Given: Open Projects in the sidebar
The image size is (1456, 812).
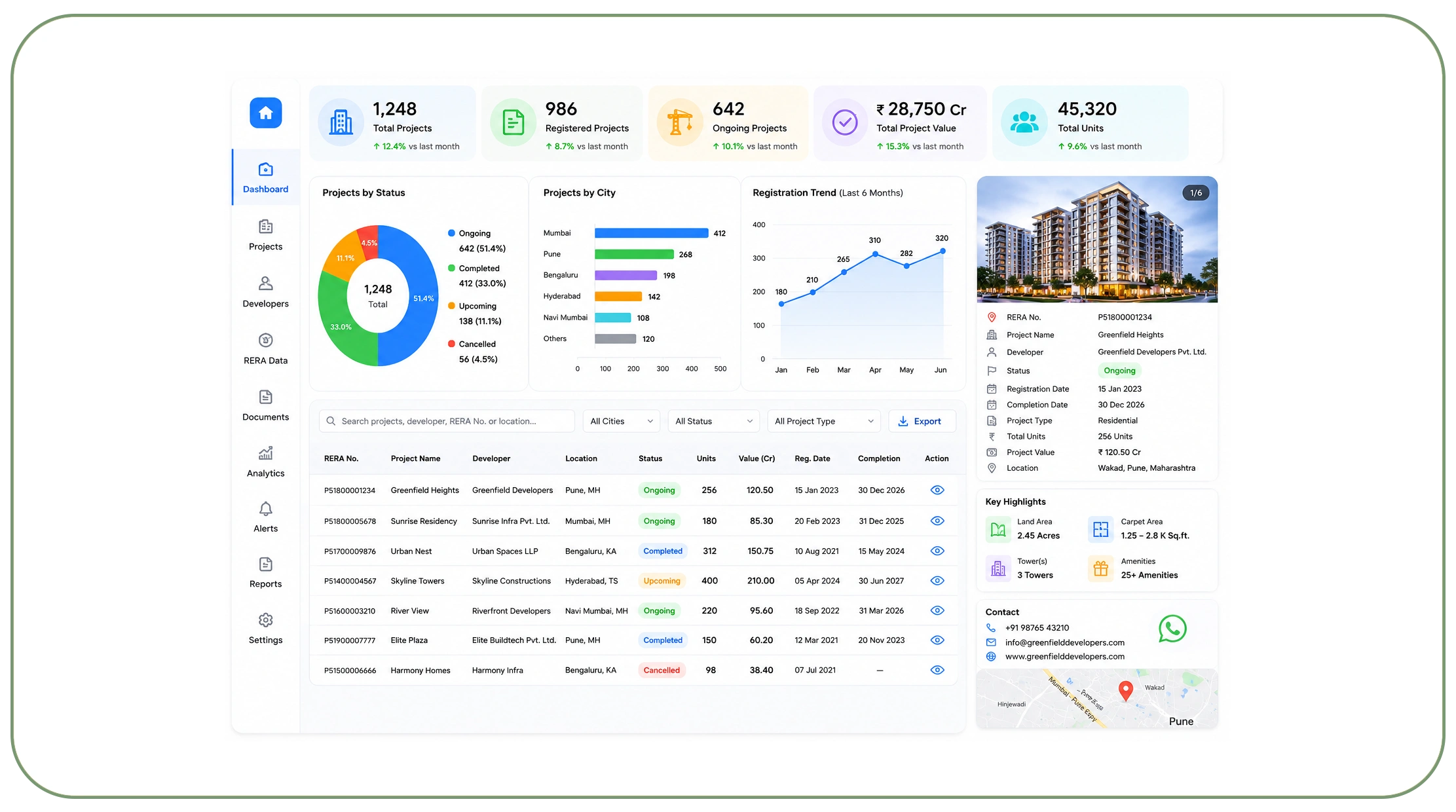Looking at the screenshot, I should click(x=265, y=236).
